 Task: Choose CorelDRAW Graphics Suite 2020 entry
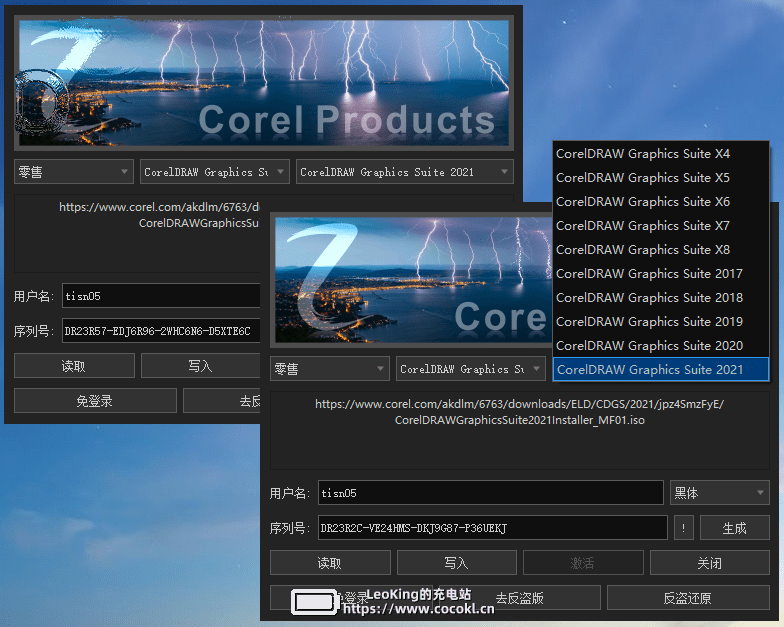click(x=660, y=346)
